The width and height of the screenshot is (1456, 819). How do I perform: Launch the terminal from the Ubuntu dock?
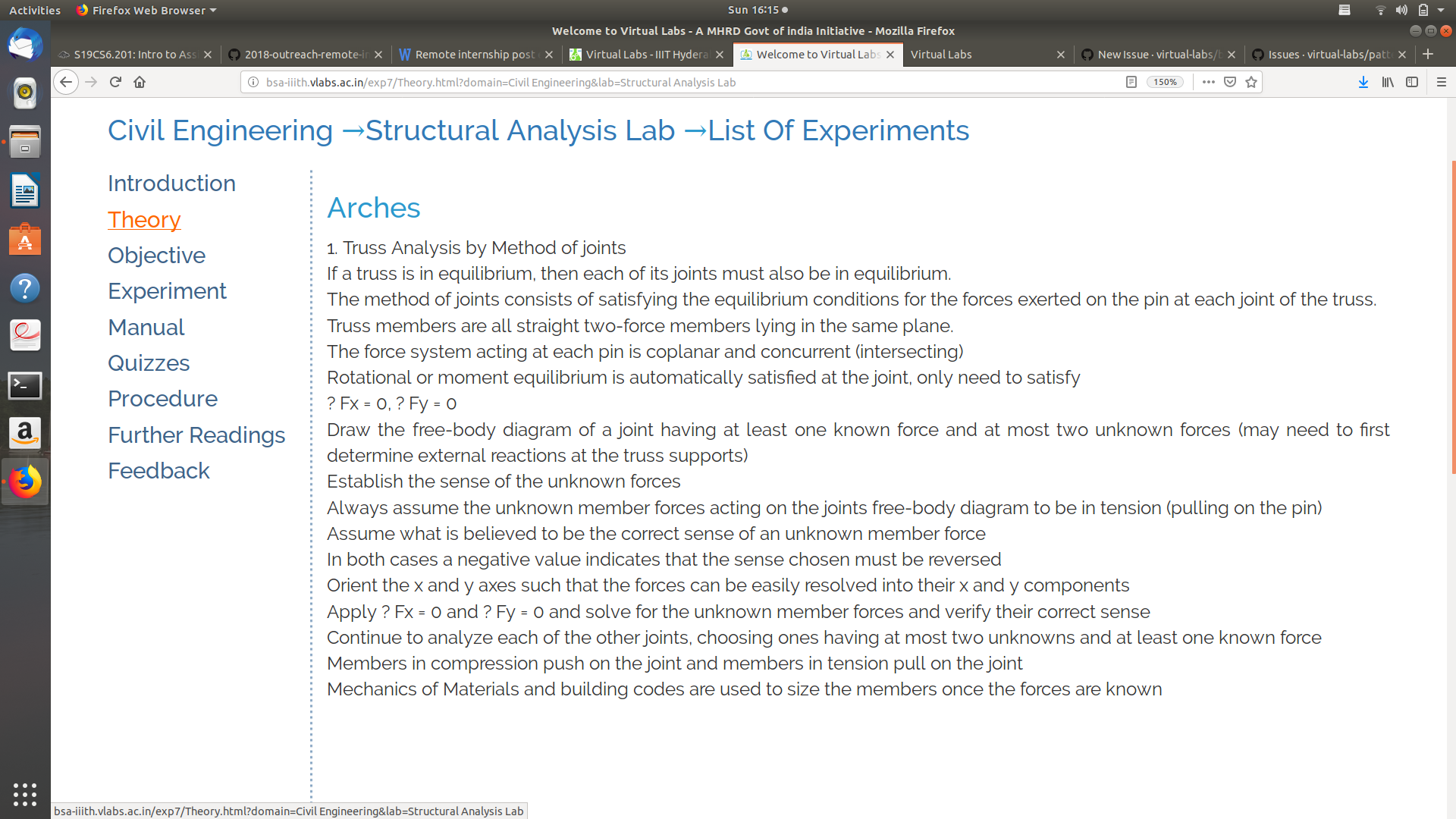coord(25,385)
